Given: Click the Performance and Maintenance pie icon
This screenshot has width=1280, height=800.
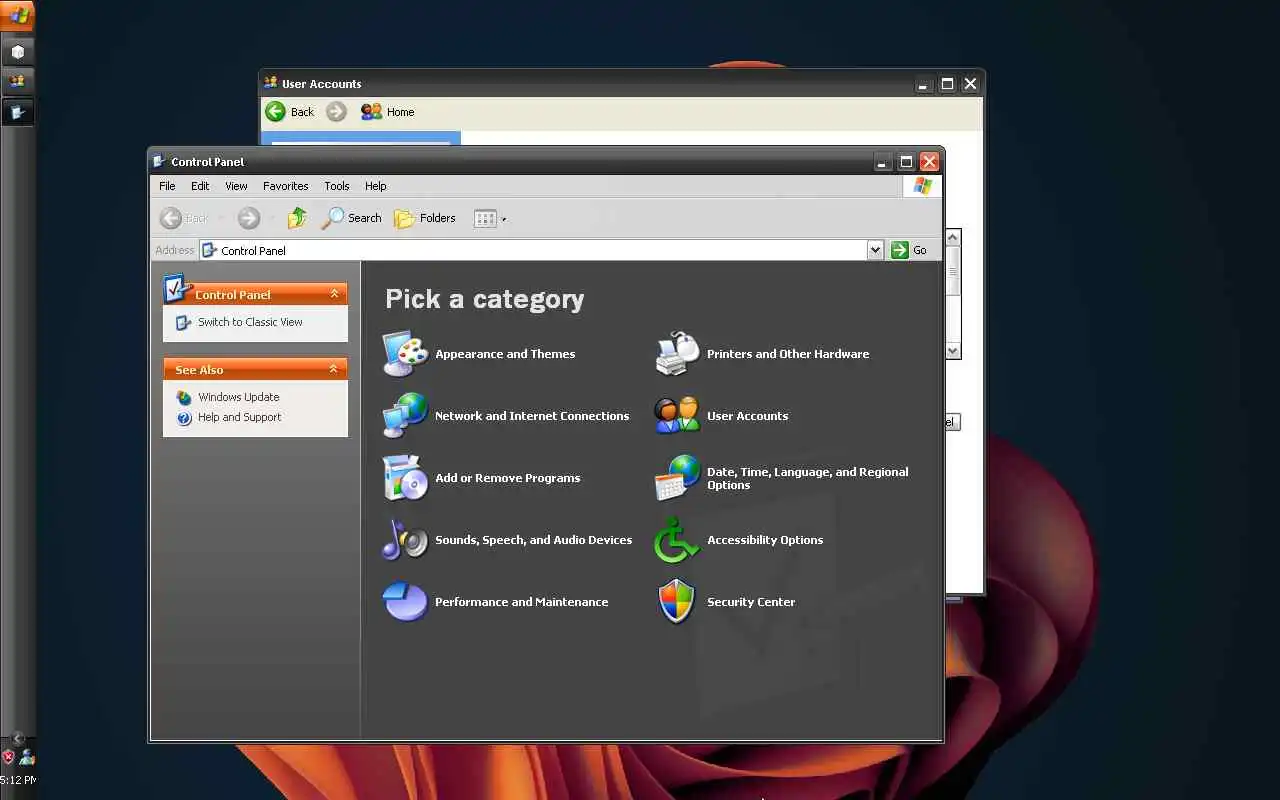Looking at the screenshot, I should pyautogui.click(x=405, y=601).
